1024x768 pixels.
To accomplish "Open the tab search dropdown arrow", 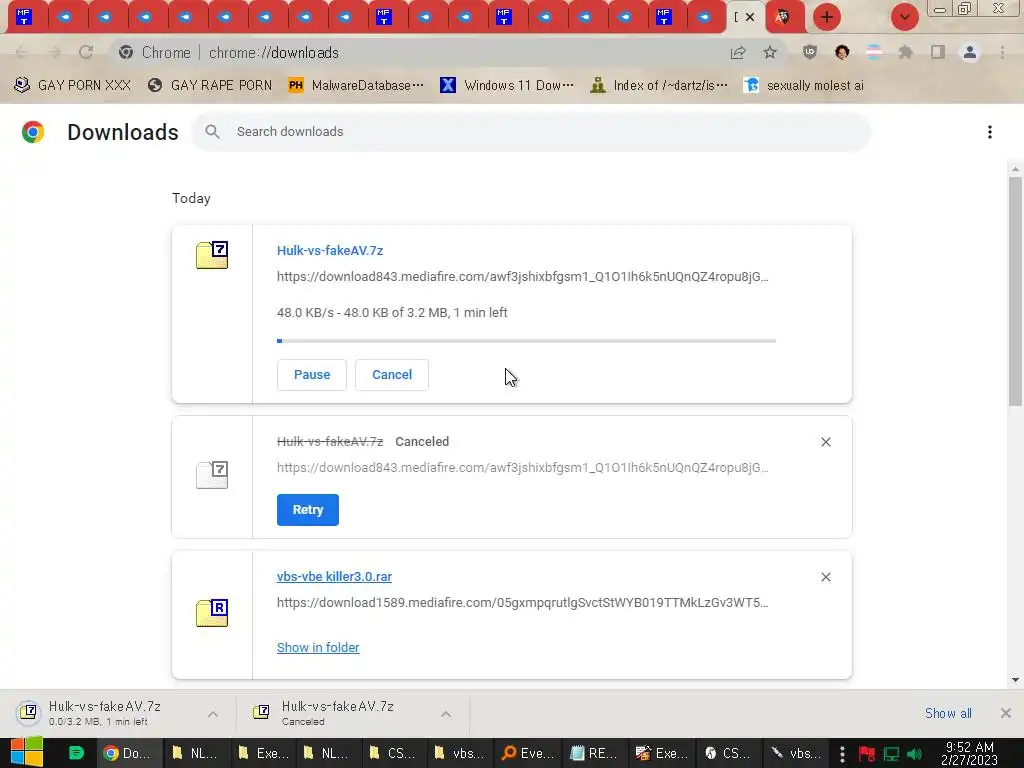I will pyautogui.click(x=904, y=17).
